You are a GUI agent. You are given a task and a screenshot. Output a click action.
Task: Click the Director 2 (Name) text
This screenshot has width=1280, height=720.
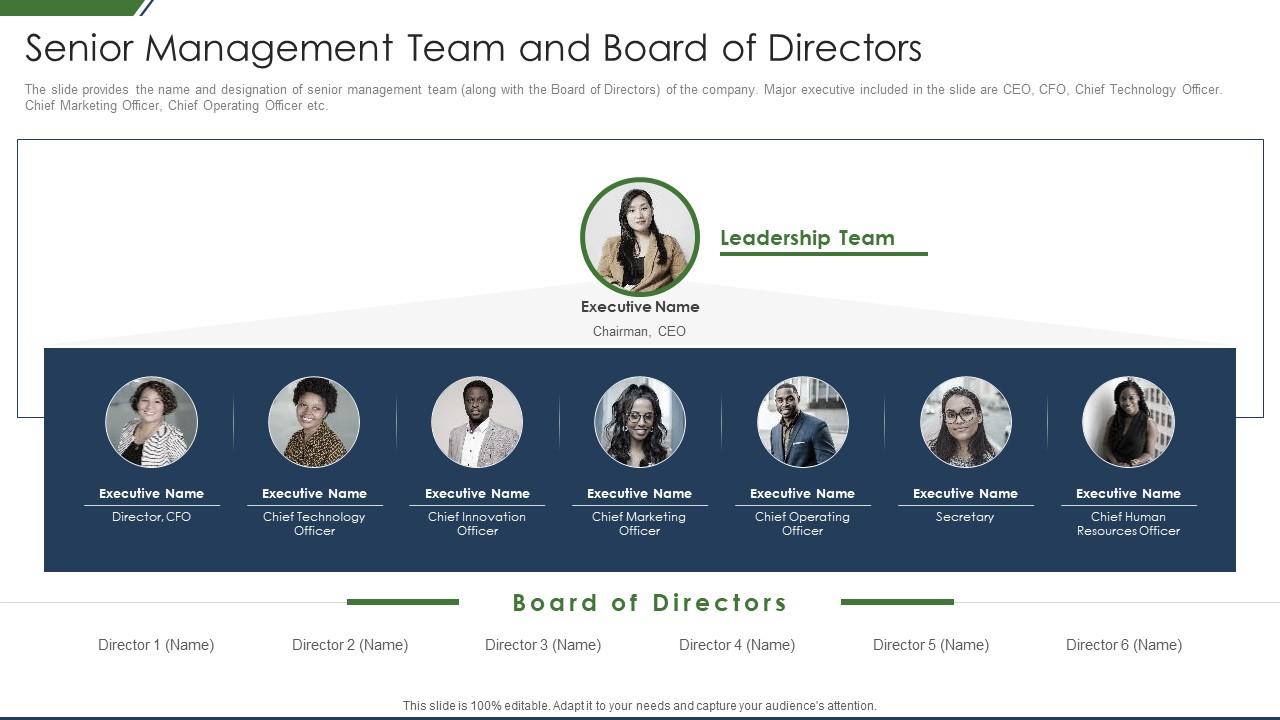(x=350, y=645)
